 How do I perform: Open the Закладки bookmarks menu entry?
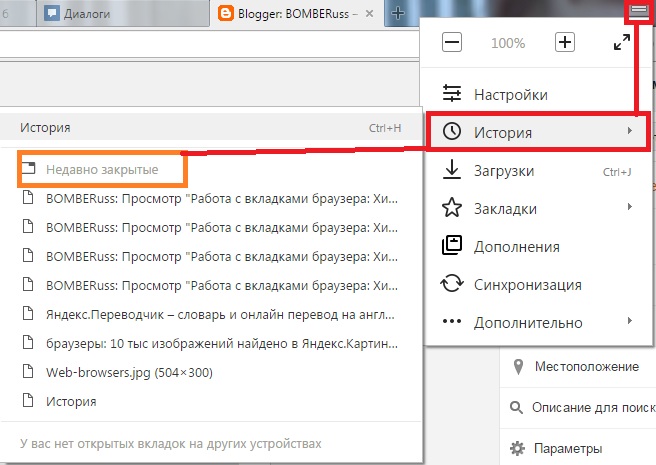(538, 208)
